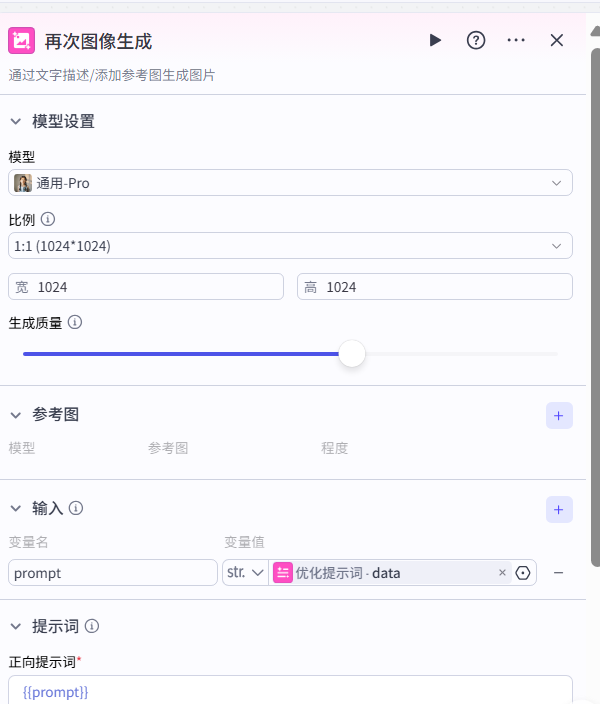Click the info icon beside 生成质量

[x=75, y=323]
